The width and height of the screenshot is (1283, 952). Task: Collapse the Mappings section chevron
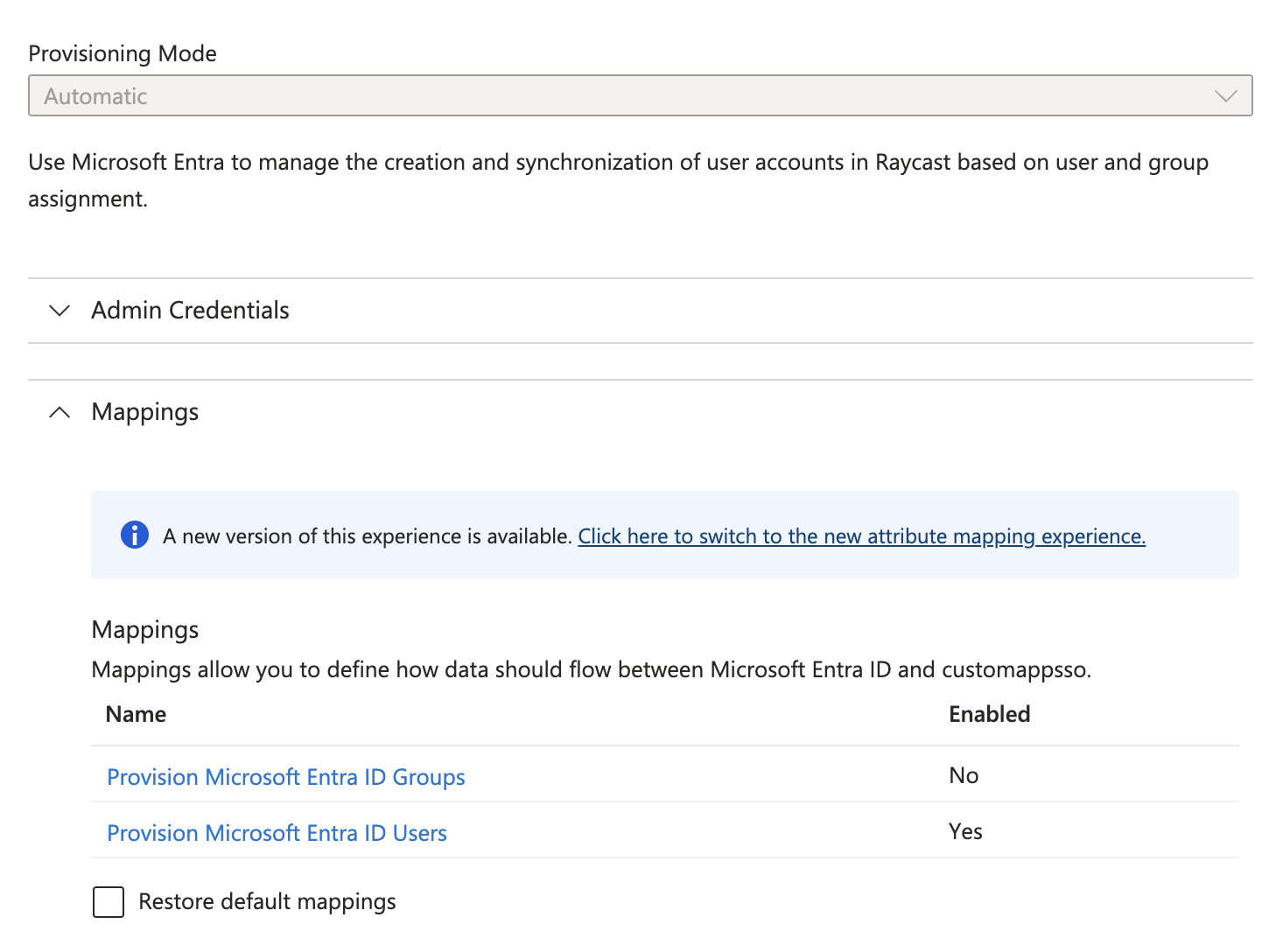click(60, 412)
